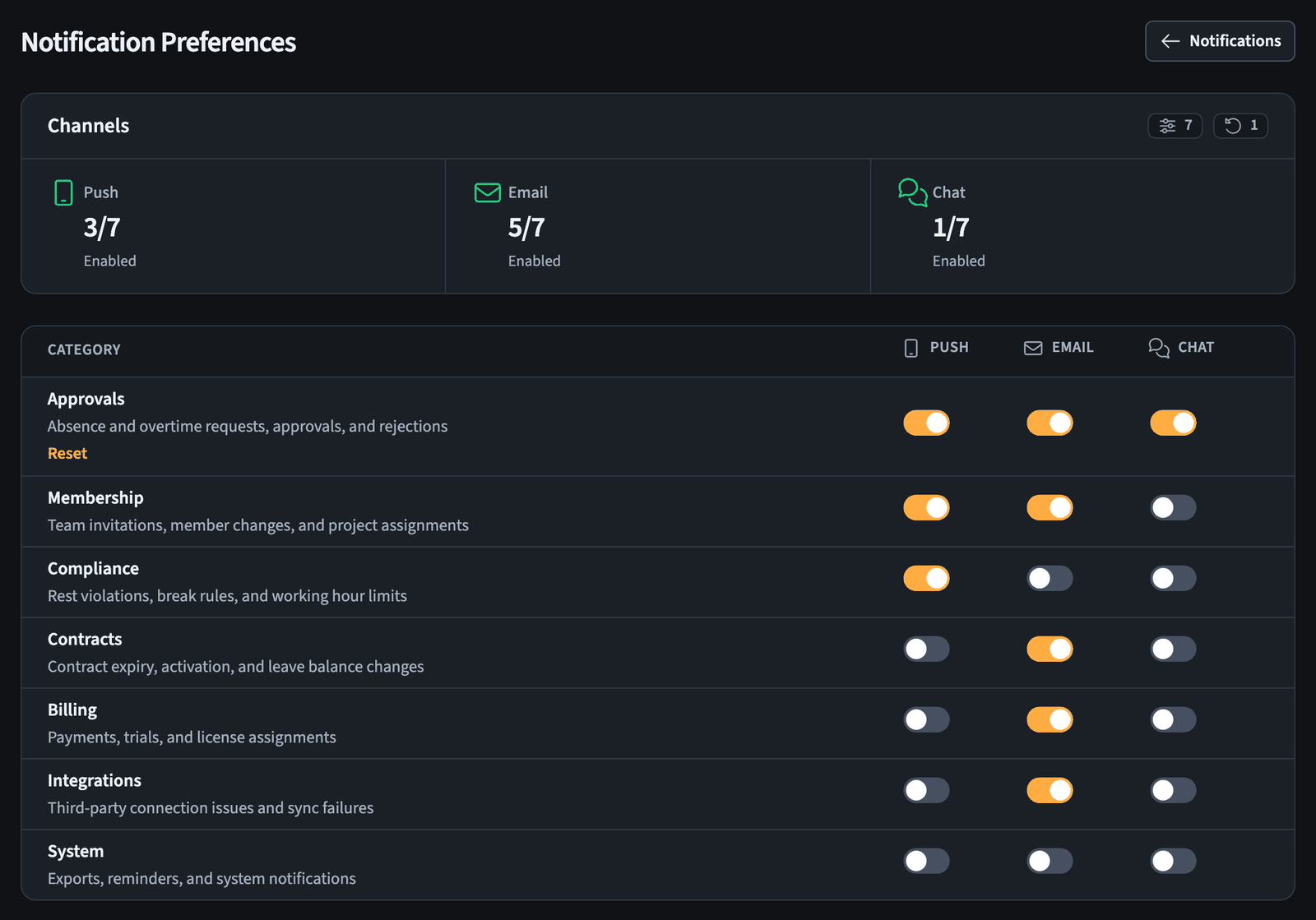
Task: Disable push notifications for Approvals
Action: tap(926, 423)
